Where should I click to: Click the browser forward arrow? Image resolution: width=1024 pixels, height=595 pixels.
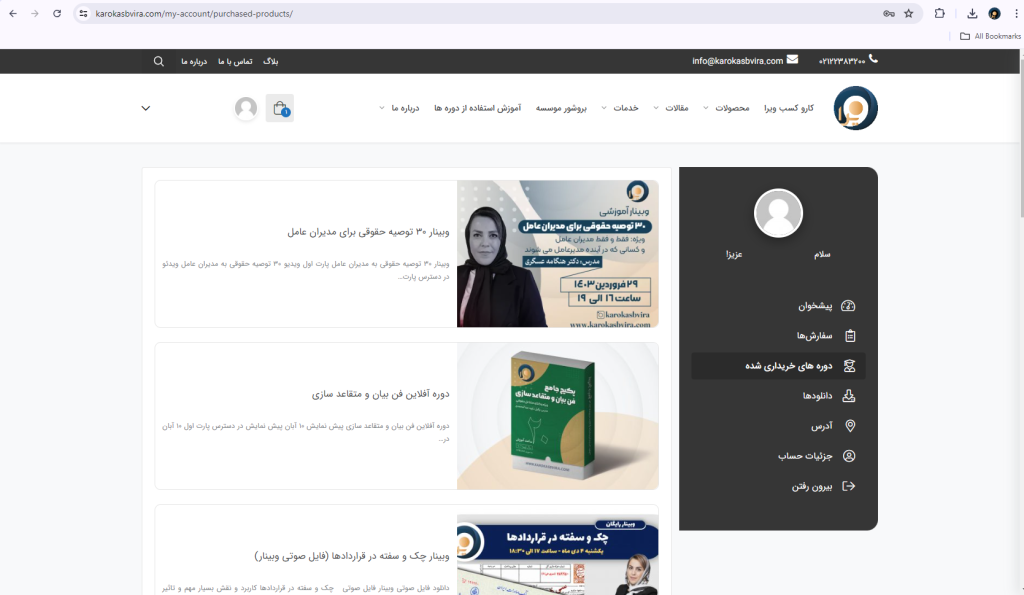coord(35,13)
